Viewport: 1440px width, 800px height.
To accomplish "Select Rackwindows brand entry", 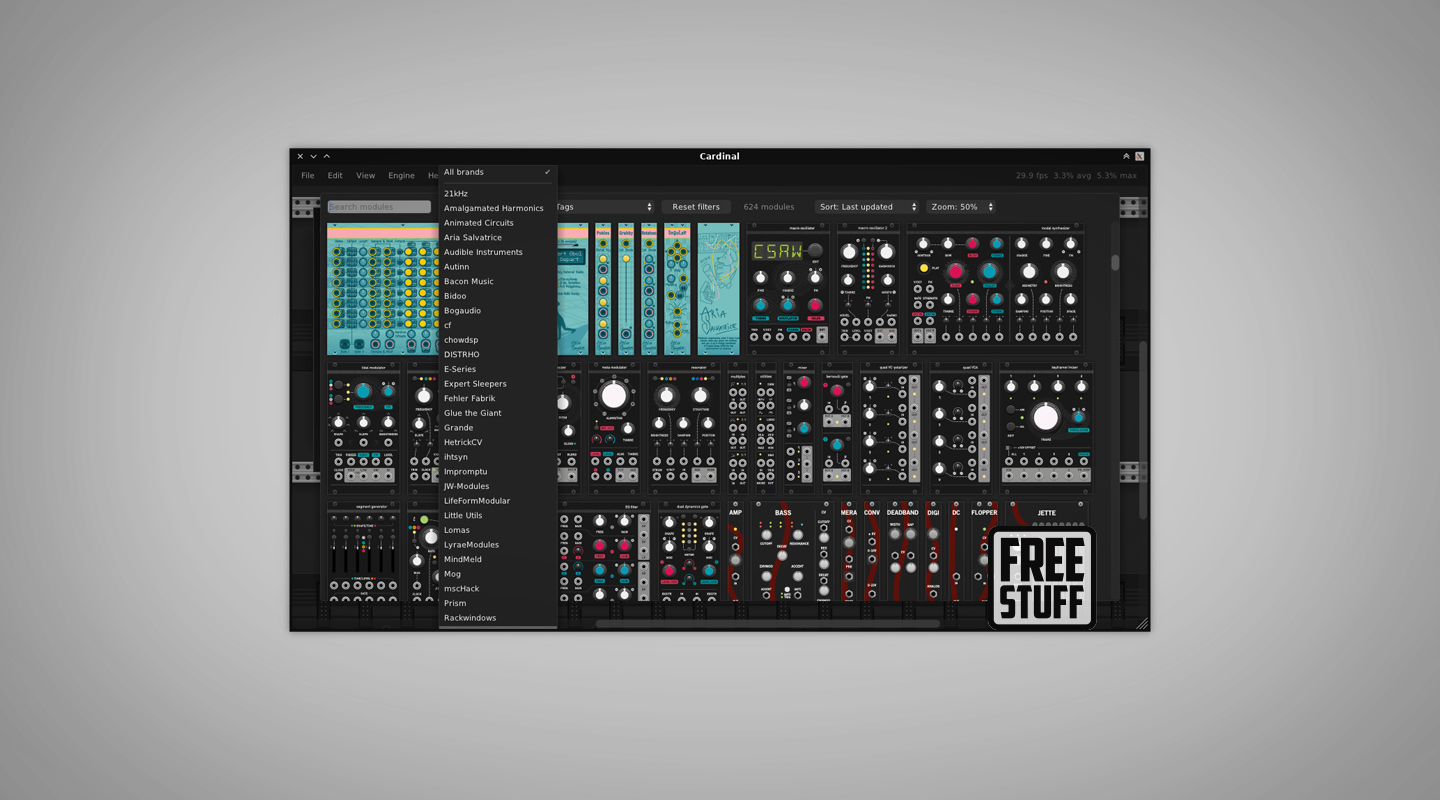I will point(498,618).
